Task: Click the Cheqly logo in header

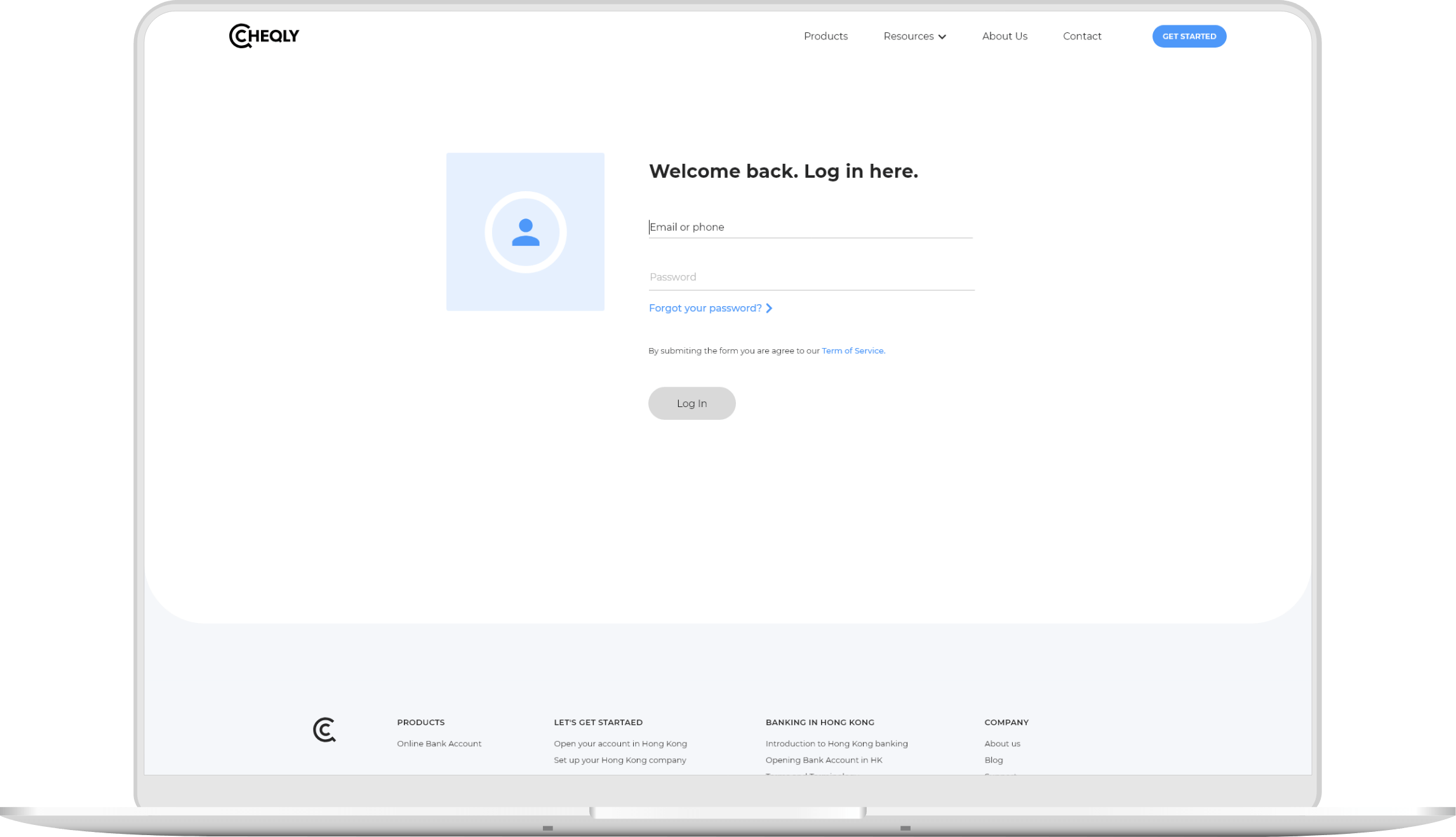Action: (x=264, y=36)
